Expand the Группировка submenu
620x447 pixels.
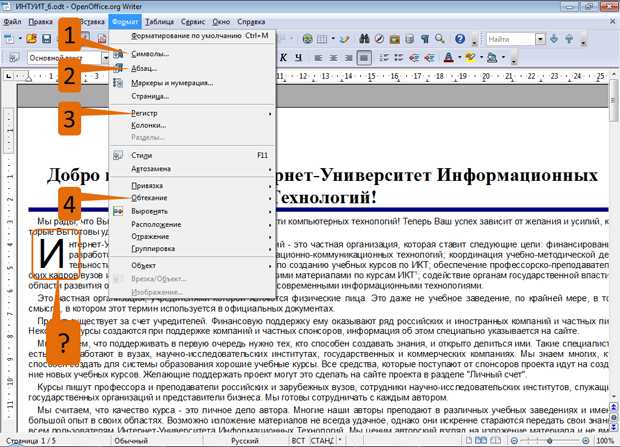point(192,249)
